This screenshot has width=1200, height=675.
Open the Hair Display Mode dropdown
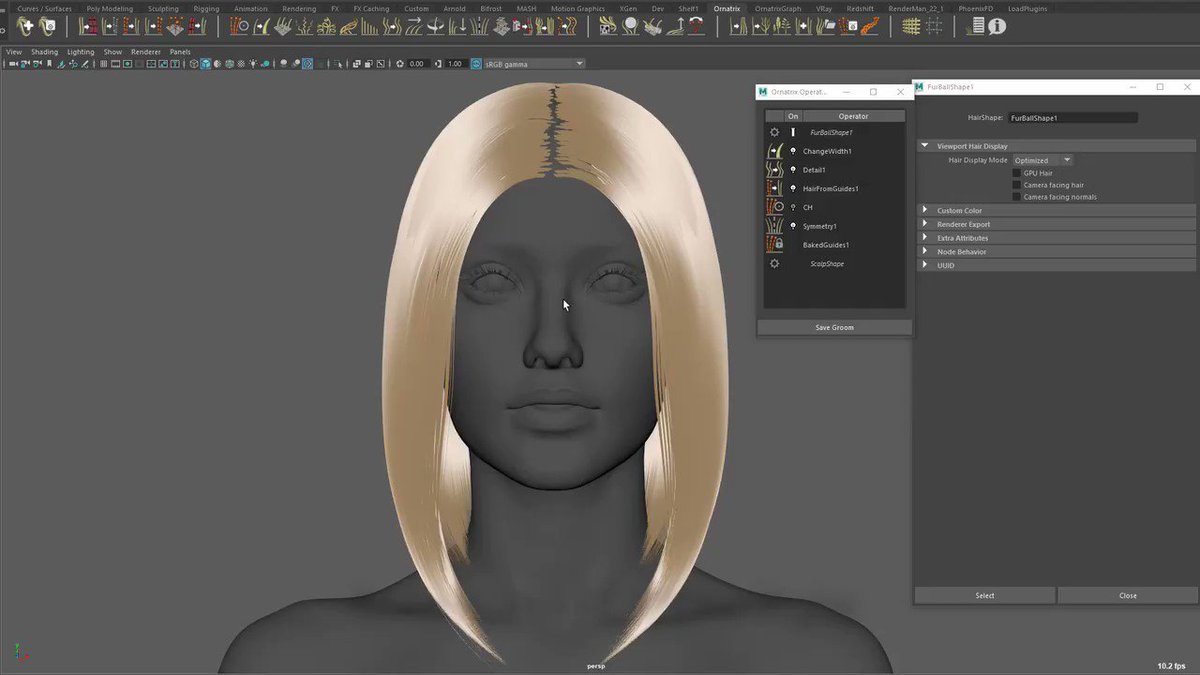(1042, 160)
